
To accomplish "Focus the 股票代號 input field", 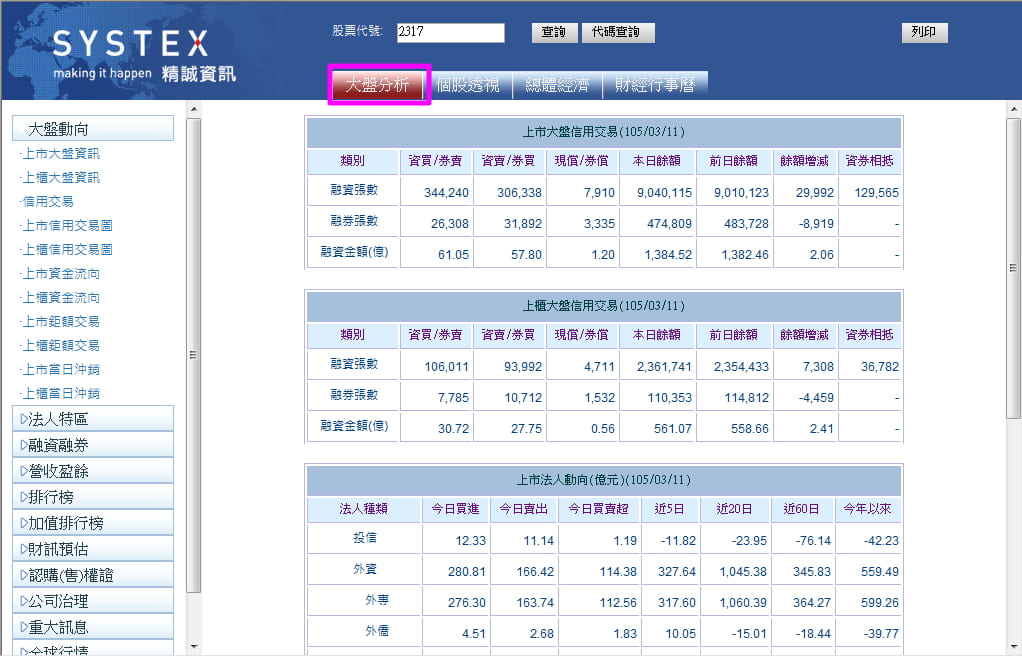I will (x=450, y=33).
